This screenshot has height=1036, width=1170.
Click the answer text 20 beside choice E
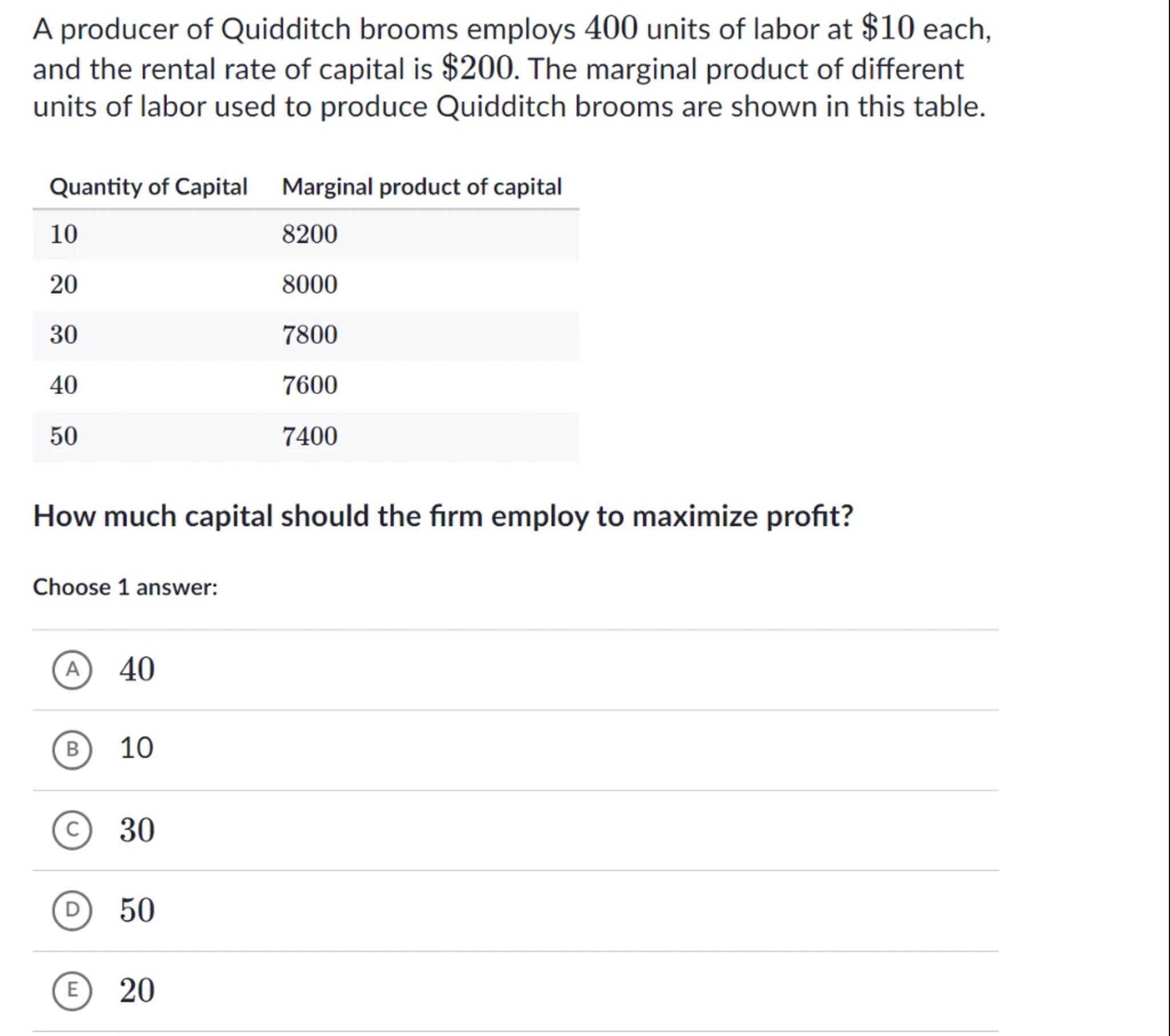point(137,990)
